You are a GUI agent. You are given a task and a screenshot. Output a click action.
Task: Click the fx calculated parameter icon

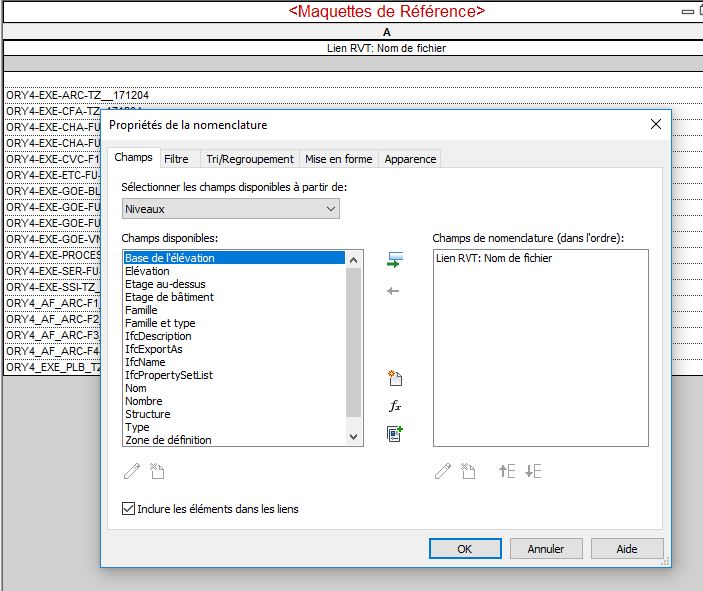click(x=394, y=406)
